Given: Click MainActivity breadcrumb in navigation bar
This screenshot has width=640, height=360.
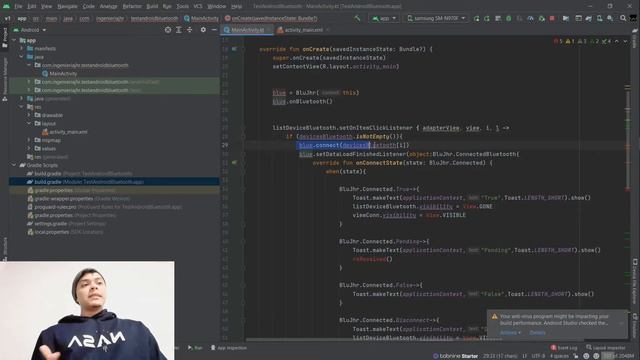Looking at the screenshot, I should (201, 18).
